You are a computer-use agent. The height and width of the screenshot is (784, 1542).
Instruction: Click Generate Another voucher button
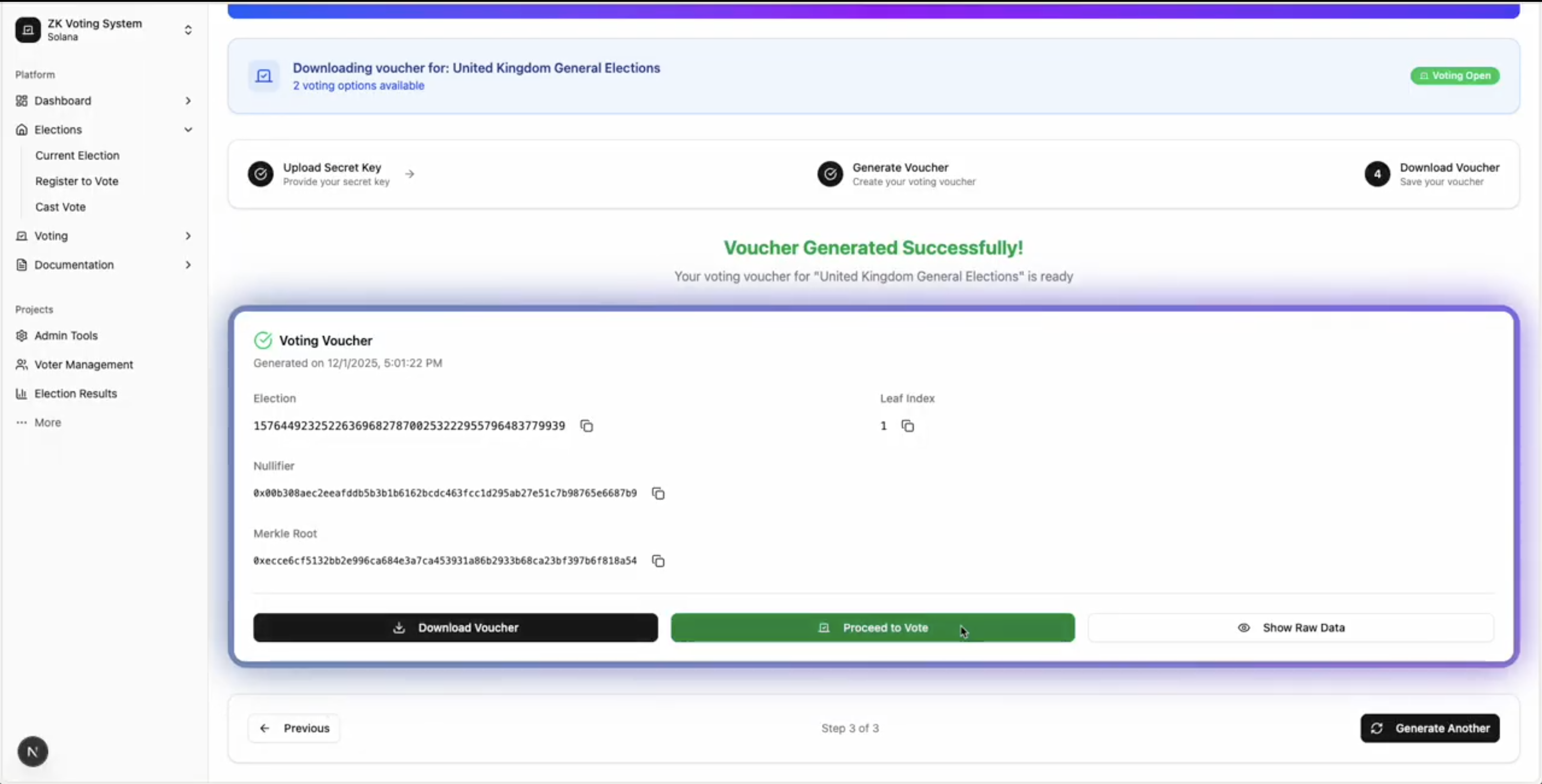click(x=1430, y=729)
